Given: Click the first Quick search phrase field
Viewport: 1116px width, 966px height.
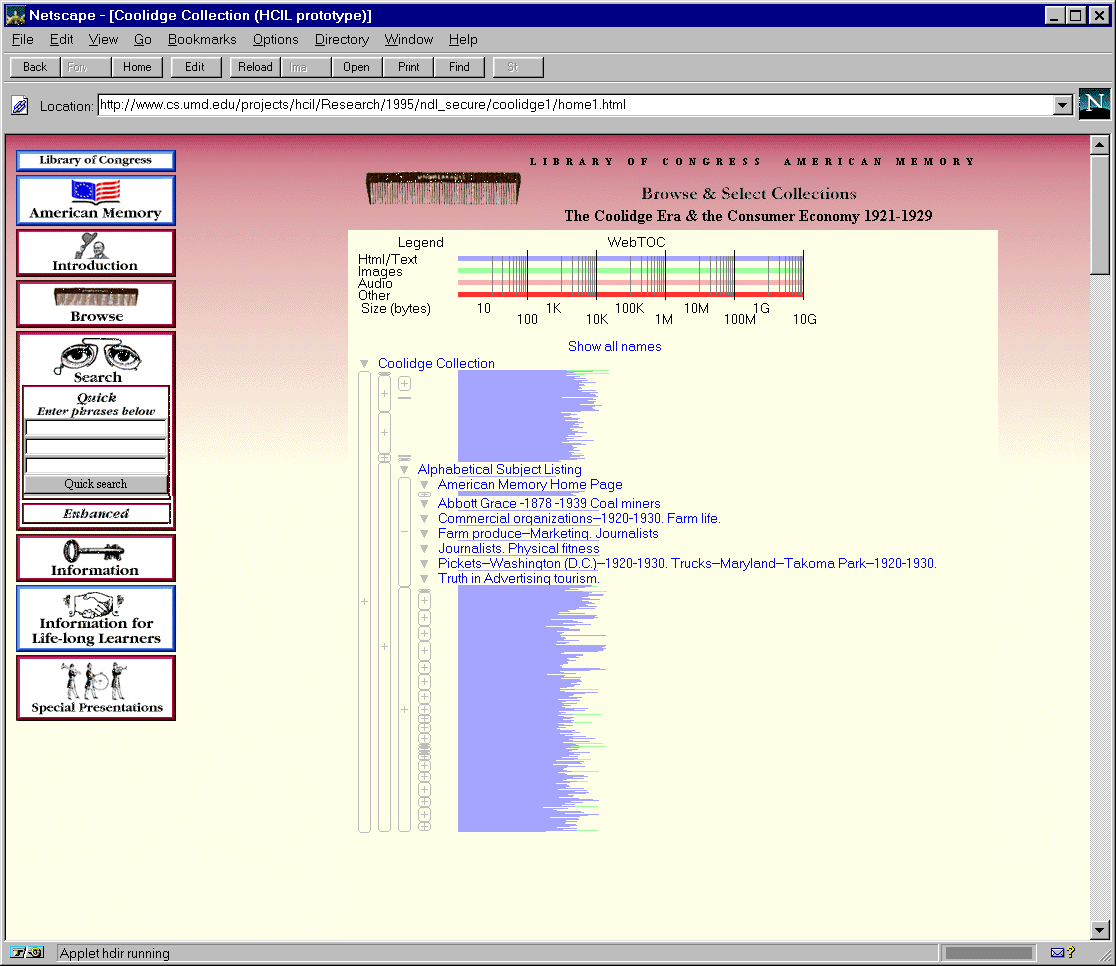Looking at the screenshot, I should (96, 428).
